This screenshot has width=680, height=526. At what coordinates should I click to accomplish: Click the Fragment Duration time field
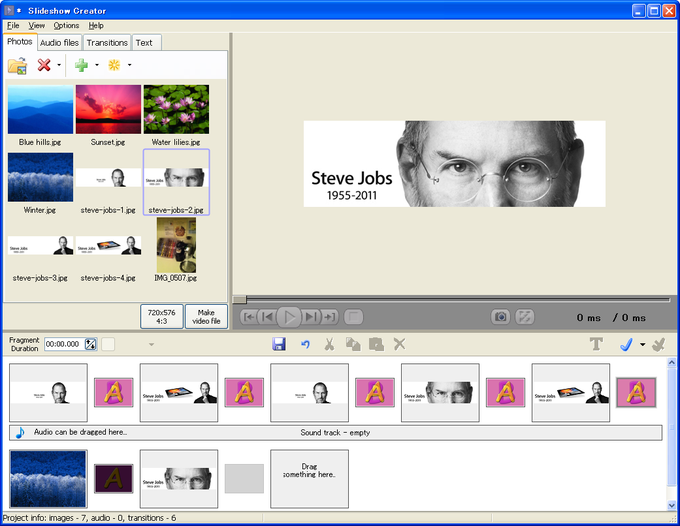(64, 344)
